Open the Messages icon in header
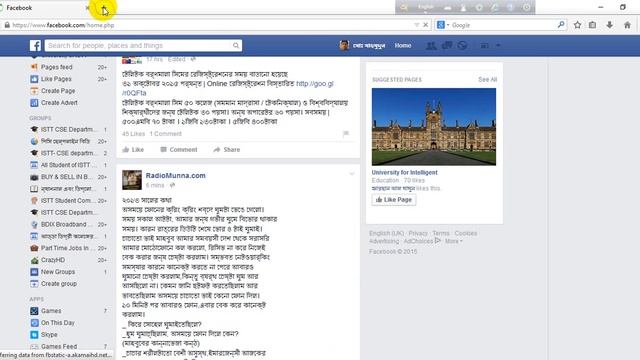Screen dimensions: 640x360 point(447,46)
